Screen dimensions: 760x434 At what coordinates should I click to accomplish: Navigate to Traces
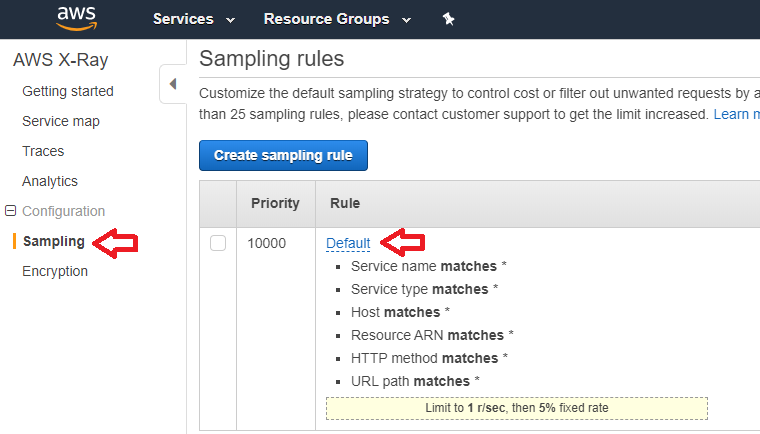pyautogui.click(x=43, y=151)
